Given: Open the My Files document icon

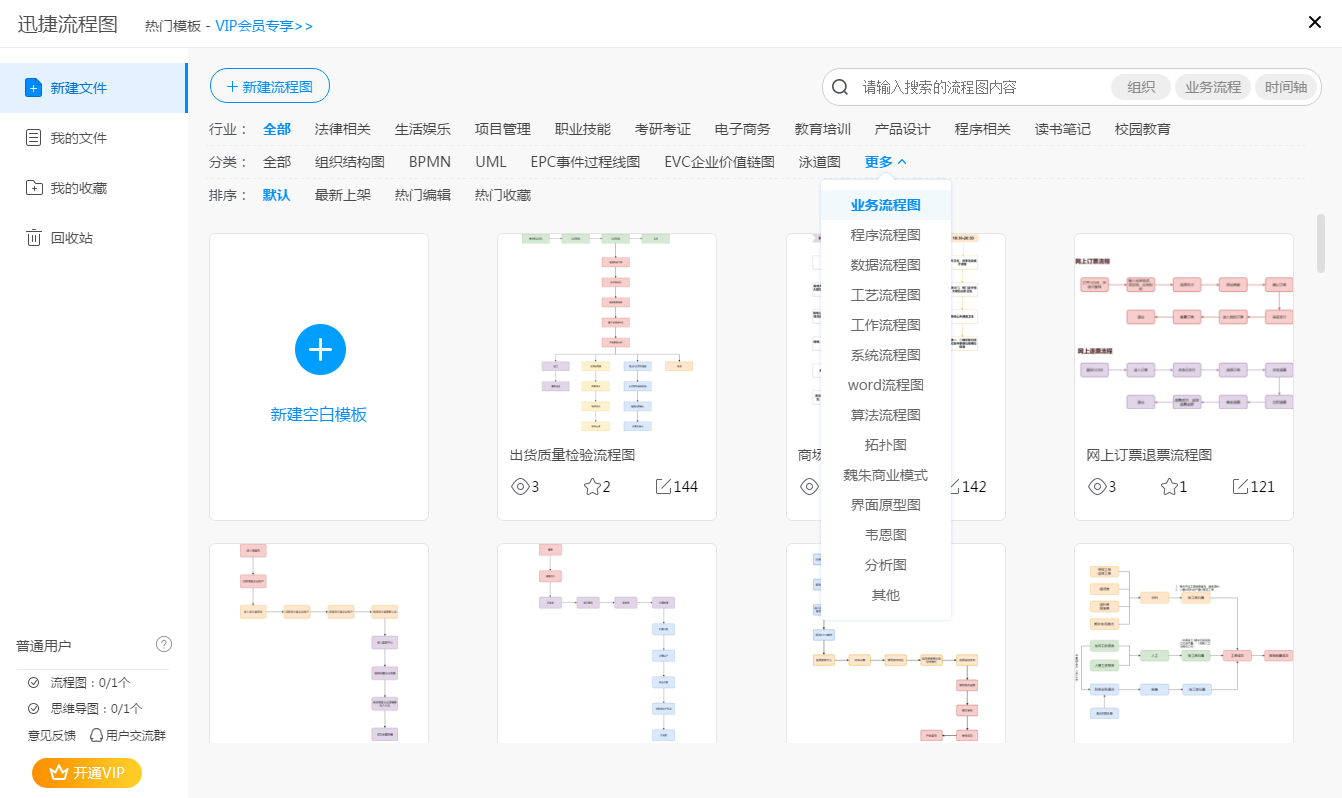Looking at the screenshot, I should pos(33,138).
